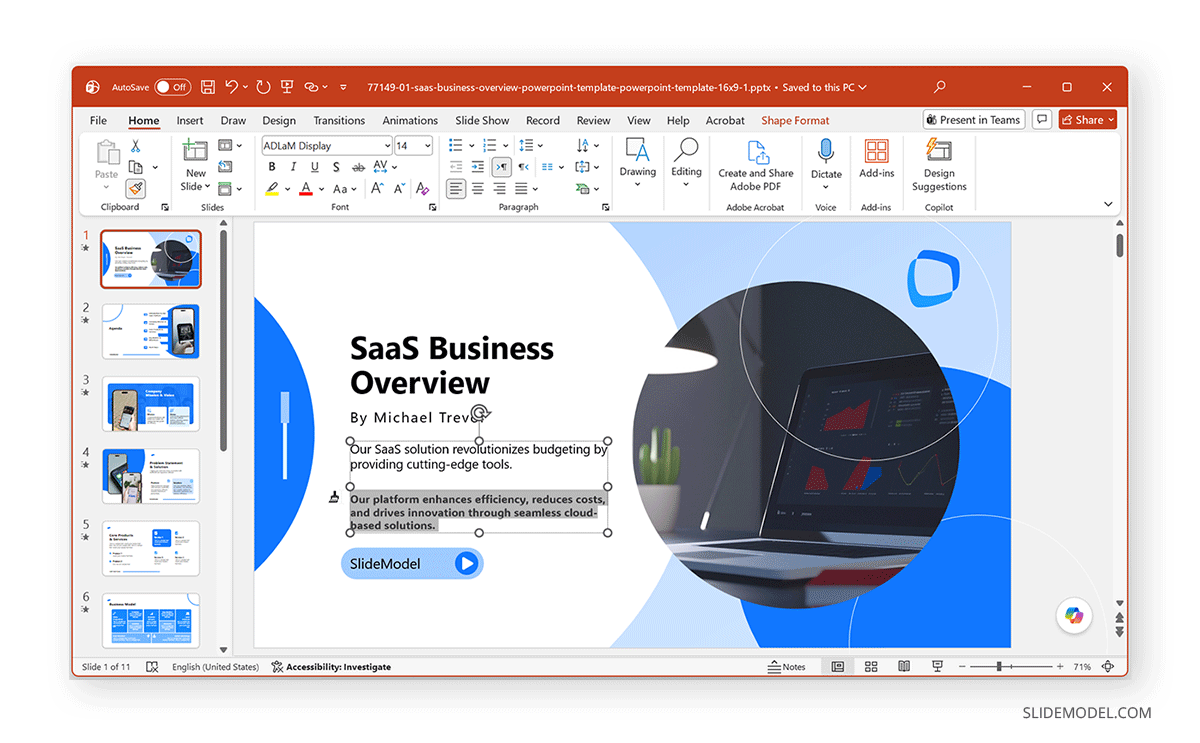Collapse the ribbon chevron
Image resolution: width=1200 pixels, height=743 pixels.
pyautogui.click(x=1108, y=205)
